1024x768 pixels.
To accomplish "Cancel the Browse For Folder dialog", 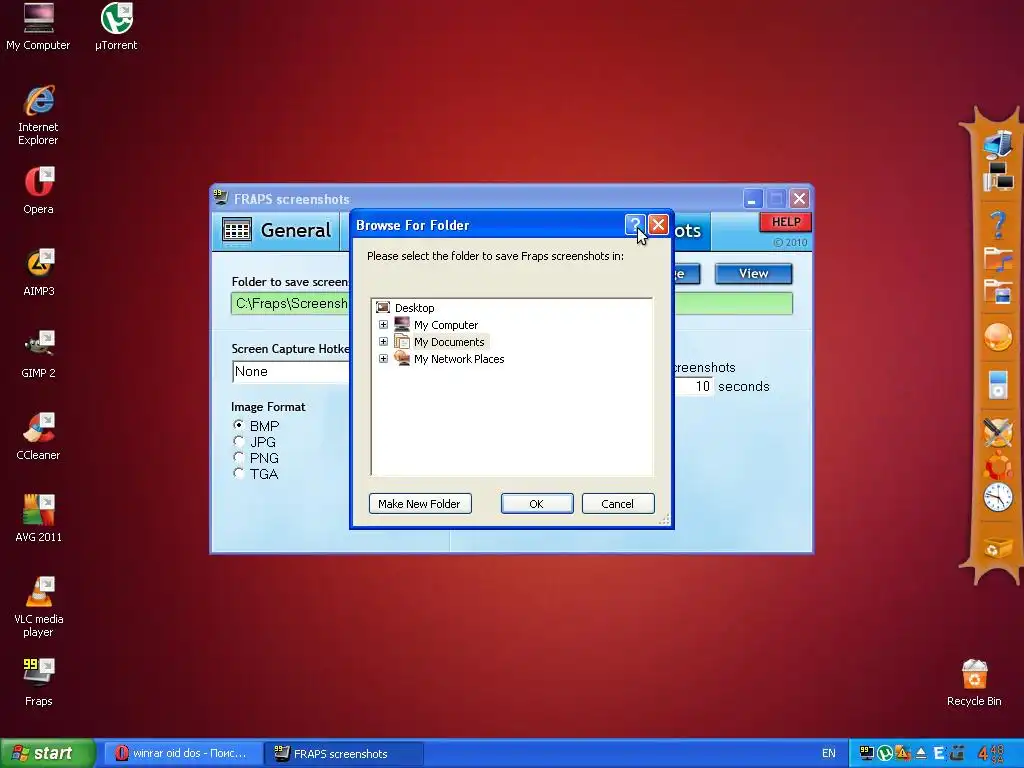I will (x=618, y=504).
